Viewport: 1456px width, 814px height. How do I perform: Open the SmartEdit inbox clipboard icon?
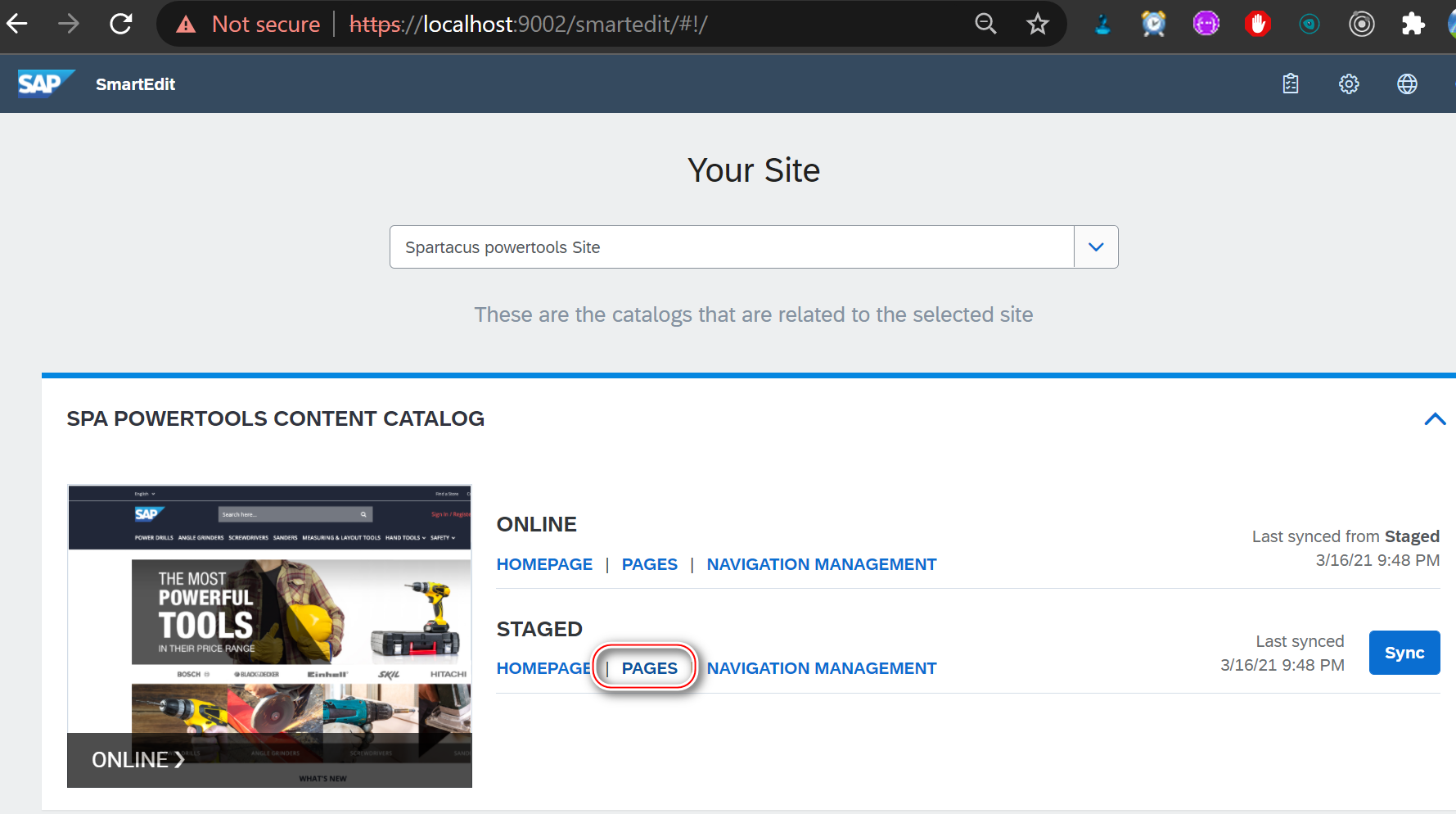pos(1291,84)
